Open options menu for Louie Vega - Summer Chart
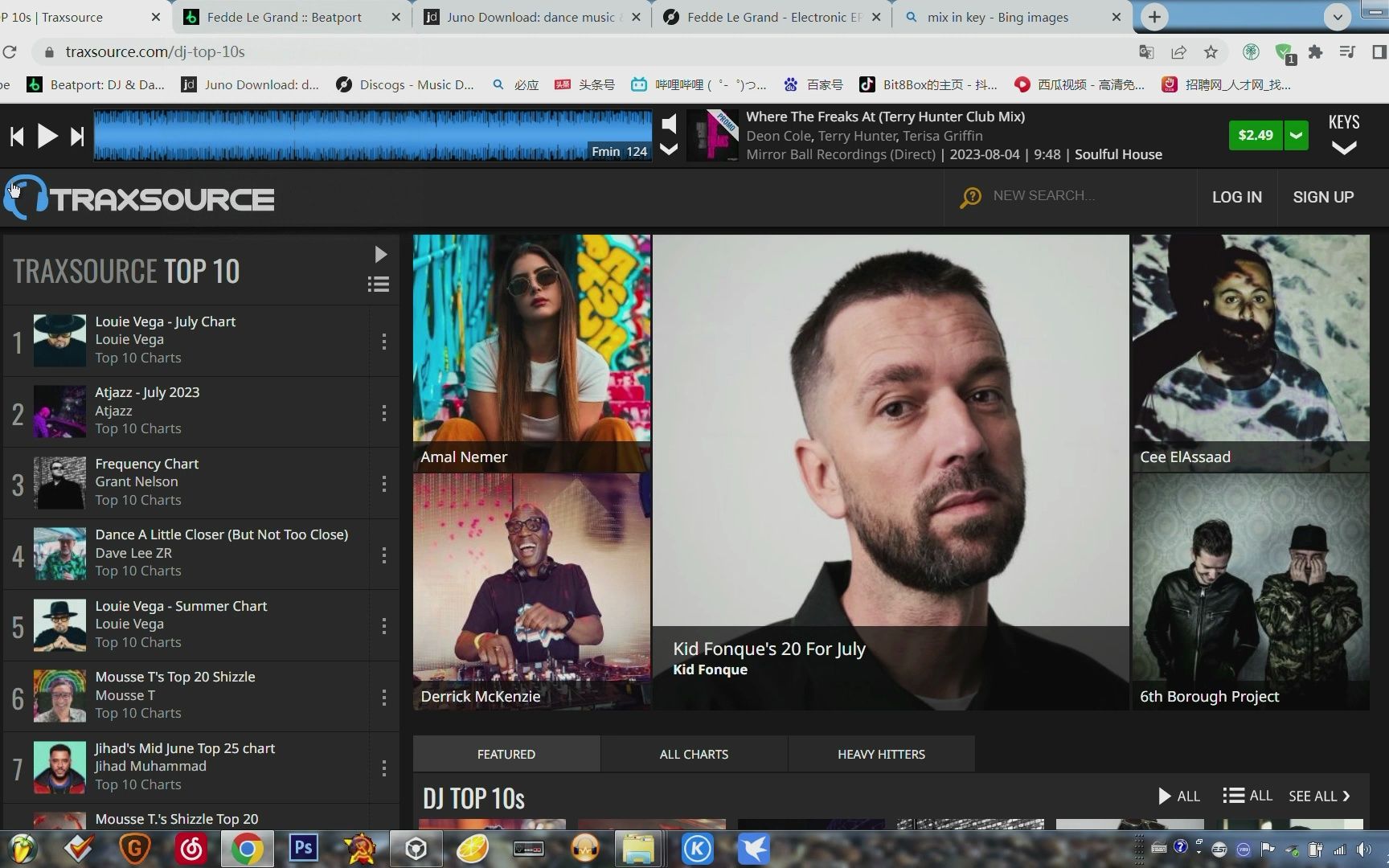 coord(384,625)
